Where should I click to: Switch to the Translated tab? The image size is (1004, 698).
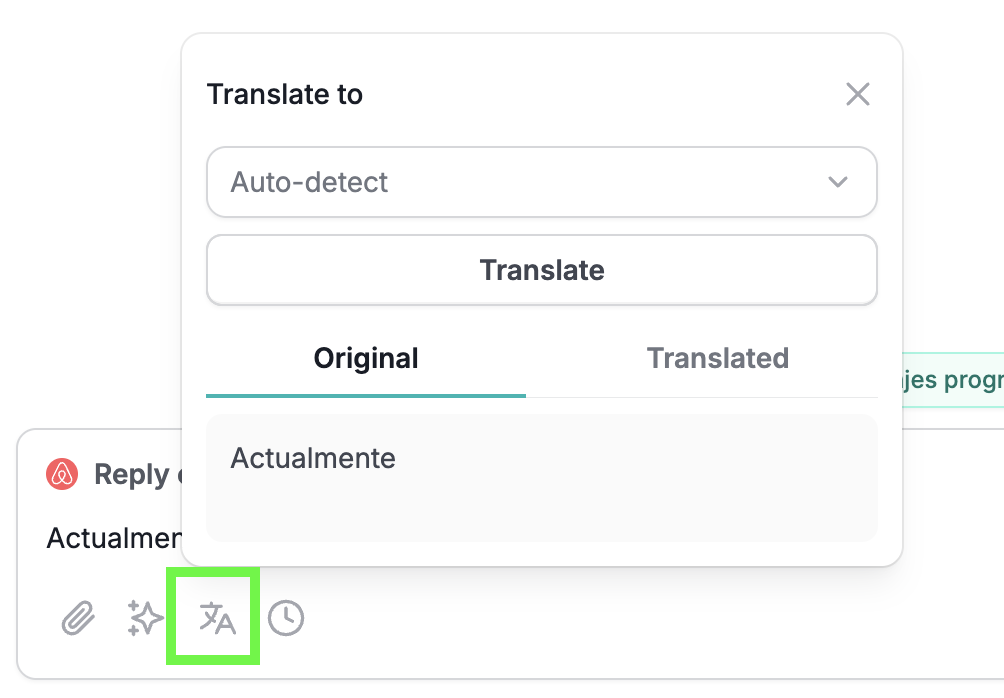(717, 359)
